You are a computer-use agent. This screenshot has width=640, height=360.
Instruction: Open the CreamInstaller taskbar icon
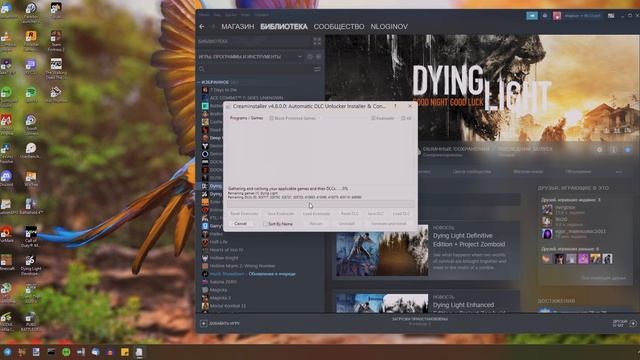tap(139, 352)
